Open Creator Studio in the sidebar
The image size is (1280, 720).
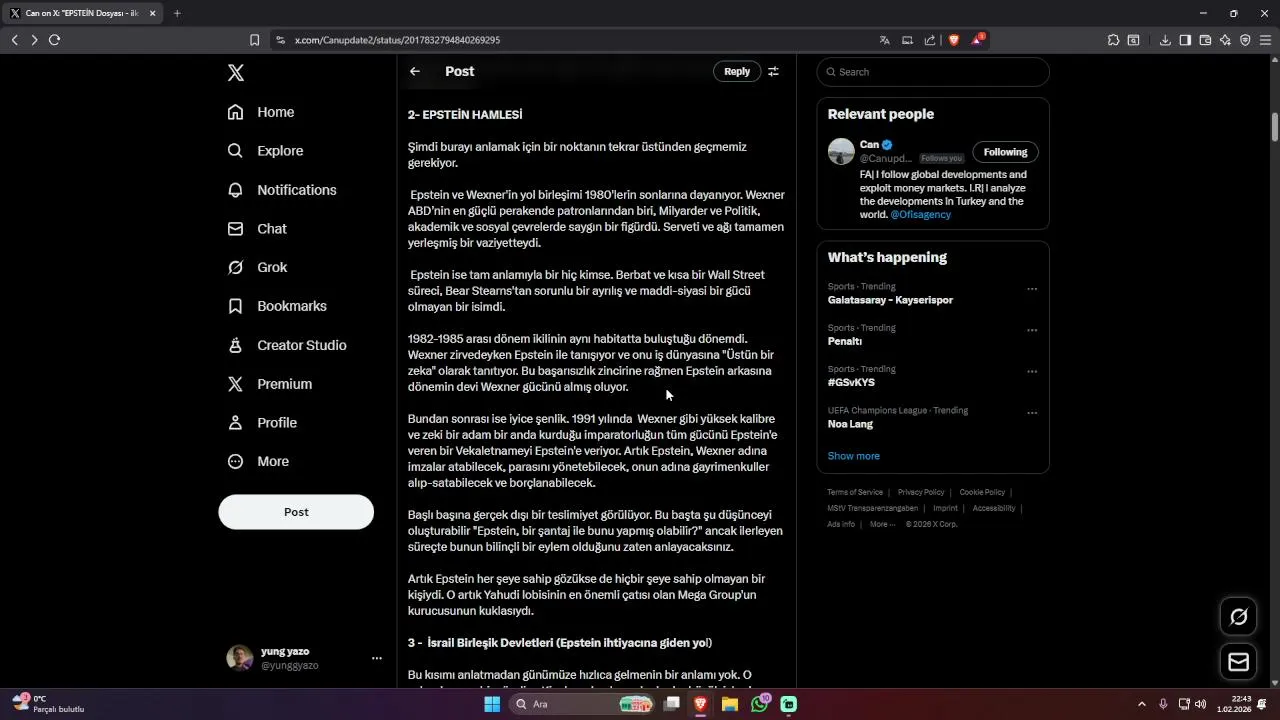[x=287, y=345]
